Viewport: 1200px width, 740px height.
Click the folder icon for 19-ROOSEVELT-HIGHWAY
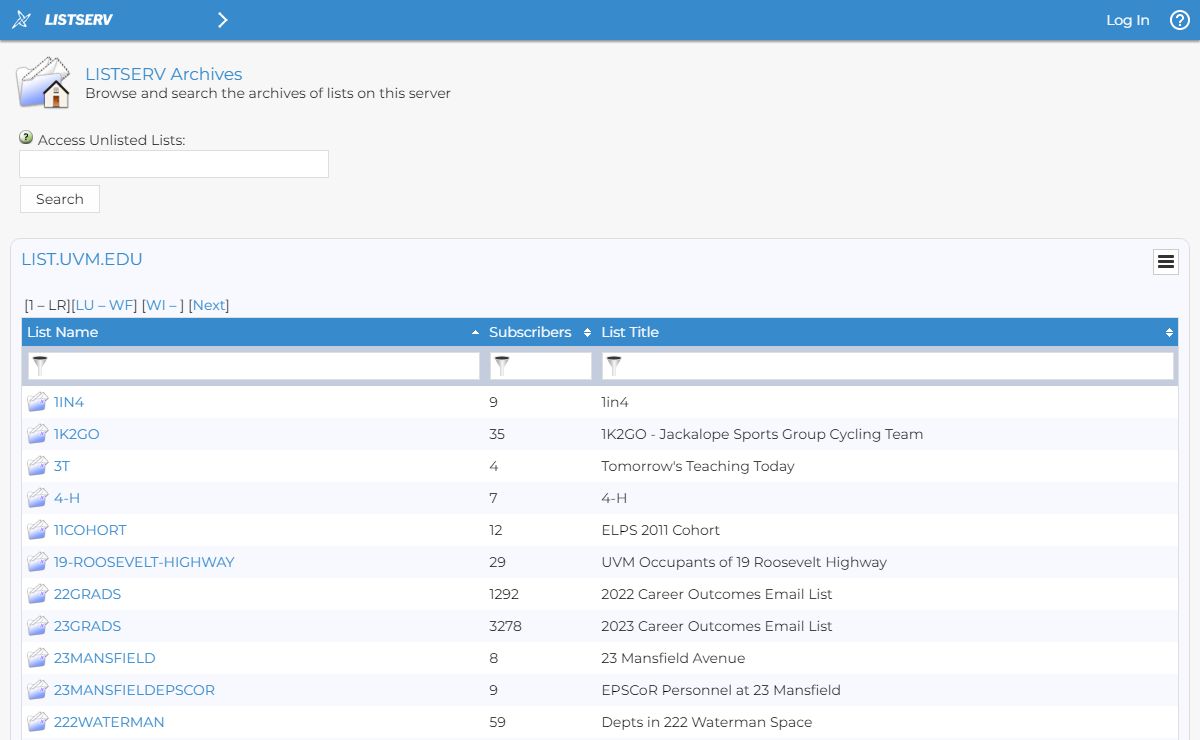pyautogui.click(x=38, y=562)
